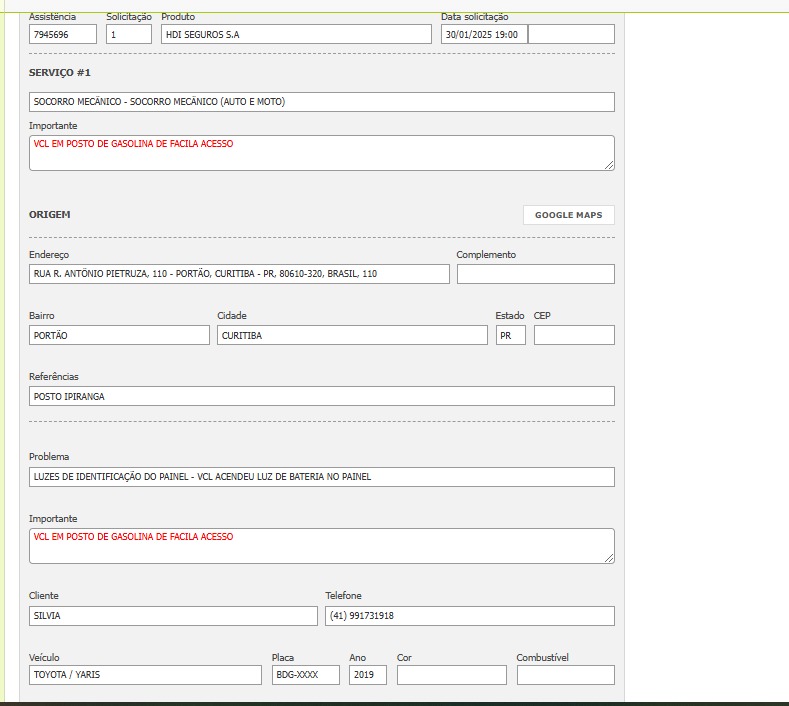Screen dimensions: 789x706
Task: Focus the Data solicitação date field
Action: 483,34
